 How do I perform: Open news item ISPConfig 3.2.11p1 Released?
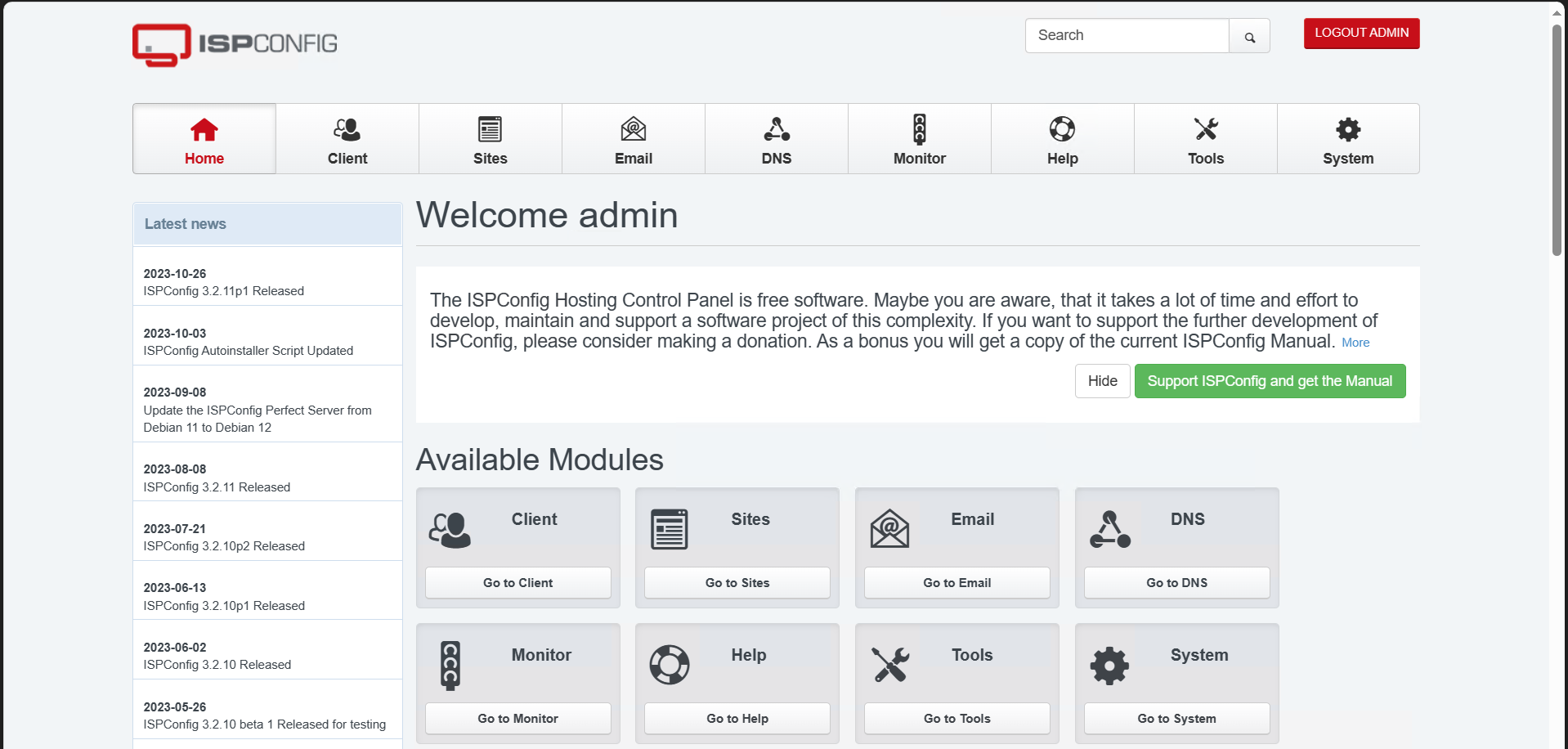pos(224,291)
